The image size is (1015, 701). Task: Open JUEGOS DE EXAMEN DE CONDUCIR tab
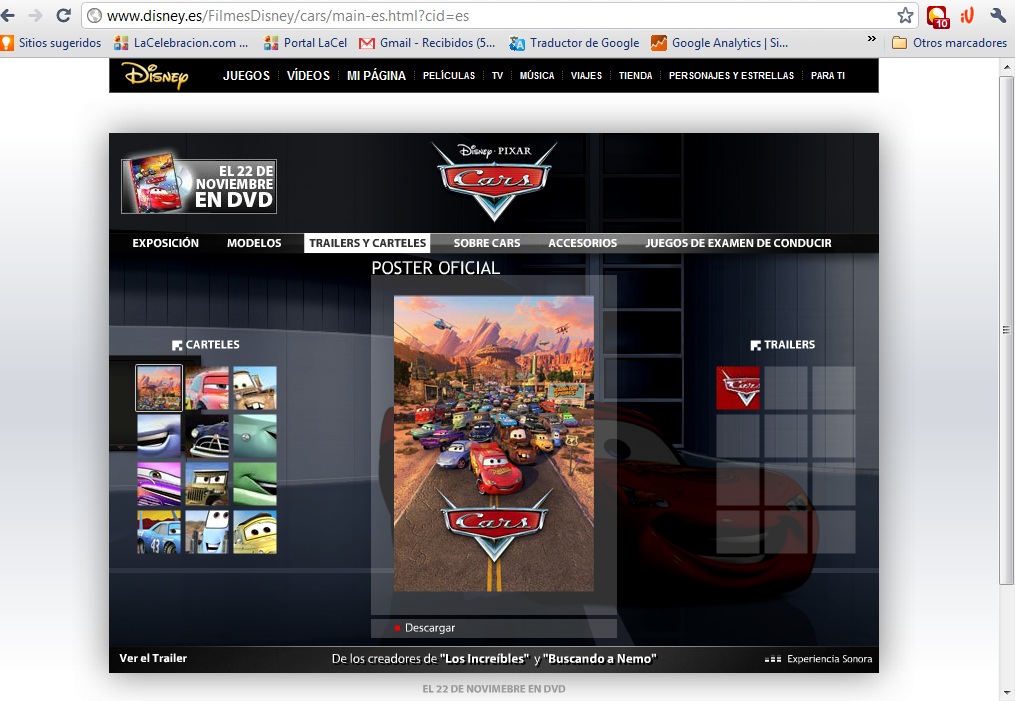tap(738, 243)
